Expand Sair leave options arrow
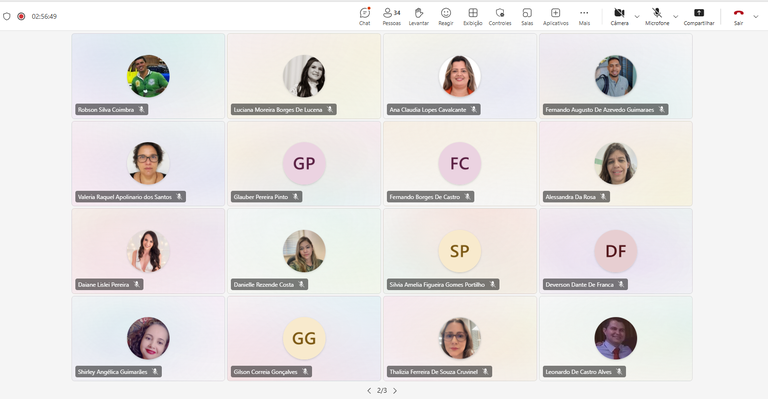 (756, 17)
